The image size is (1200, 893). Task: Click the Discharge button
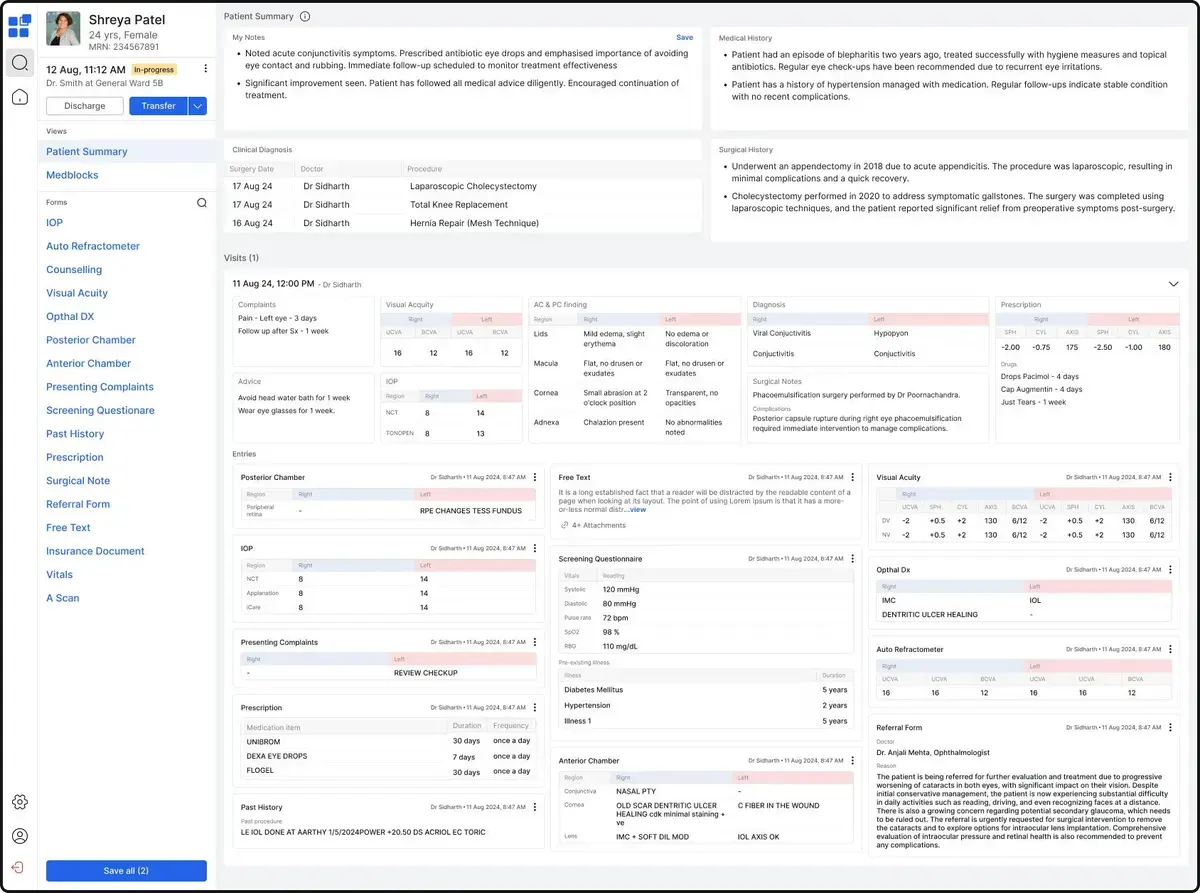pyautogui.click(x=85, y=106)
